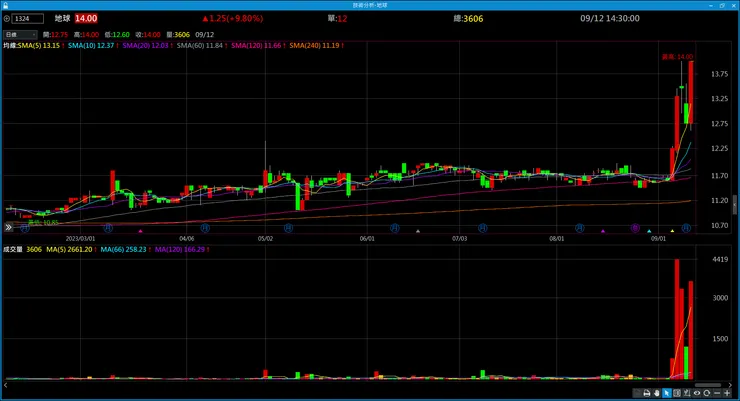Click the monthly marker near 2023/03/01
The image size is (740, 401).
click(108, 228)
